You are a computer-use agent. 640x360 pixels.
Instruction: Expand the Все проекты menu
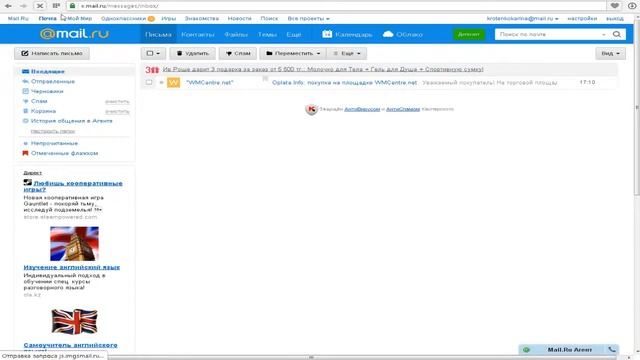pyautogui.click(x=308, y=18)
